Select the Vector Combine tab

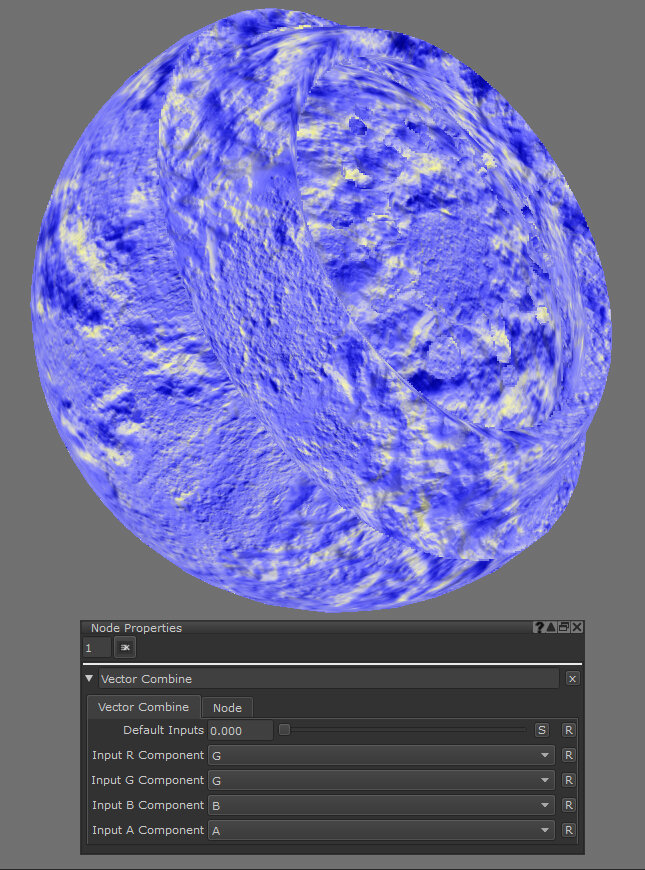pos(143,707)
